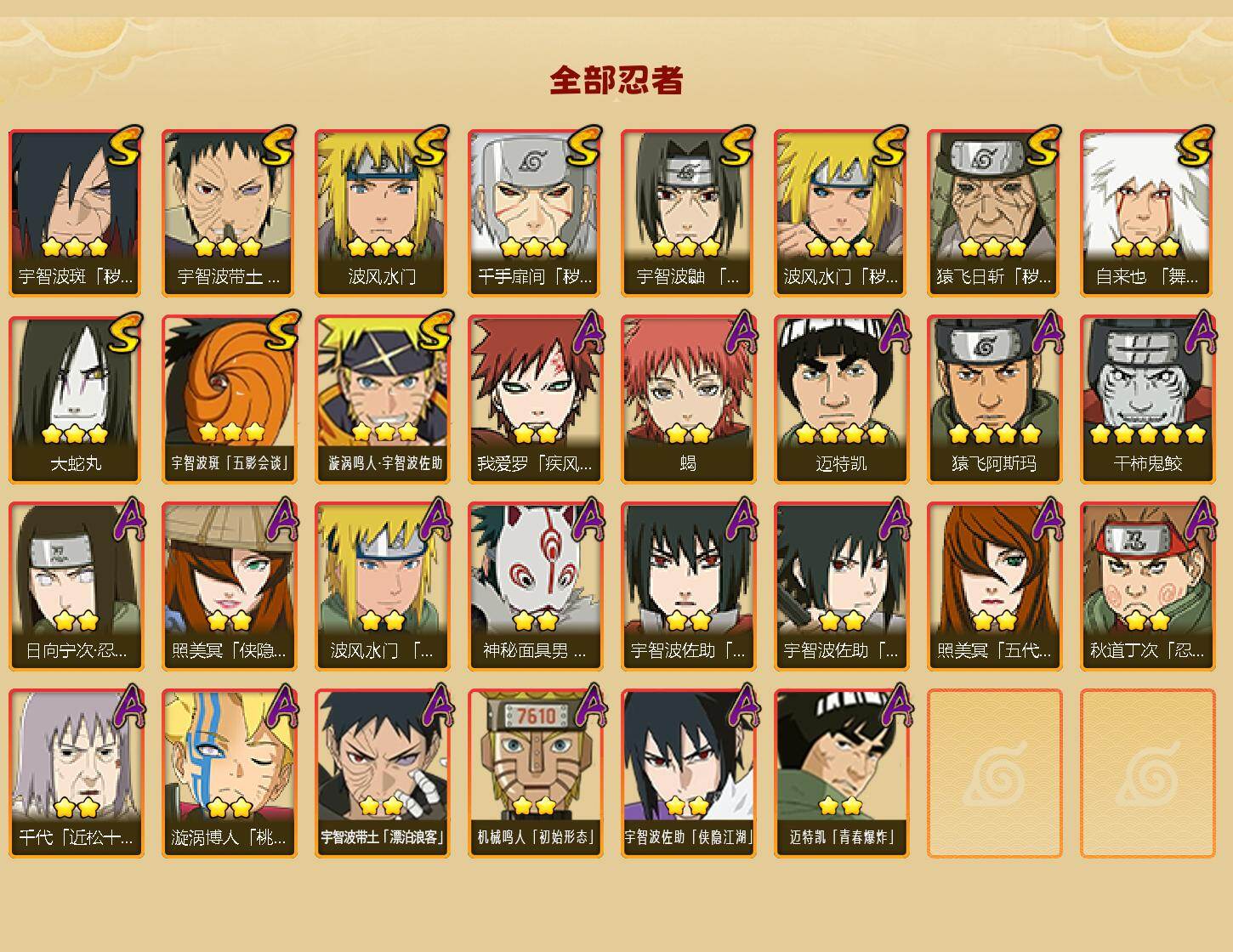Choose the 蝎 ninja card
Viewport: 1233px width, 952px height.
click(x=689, y=399)
